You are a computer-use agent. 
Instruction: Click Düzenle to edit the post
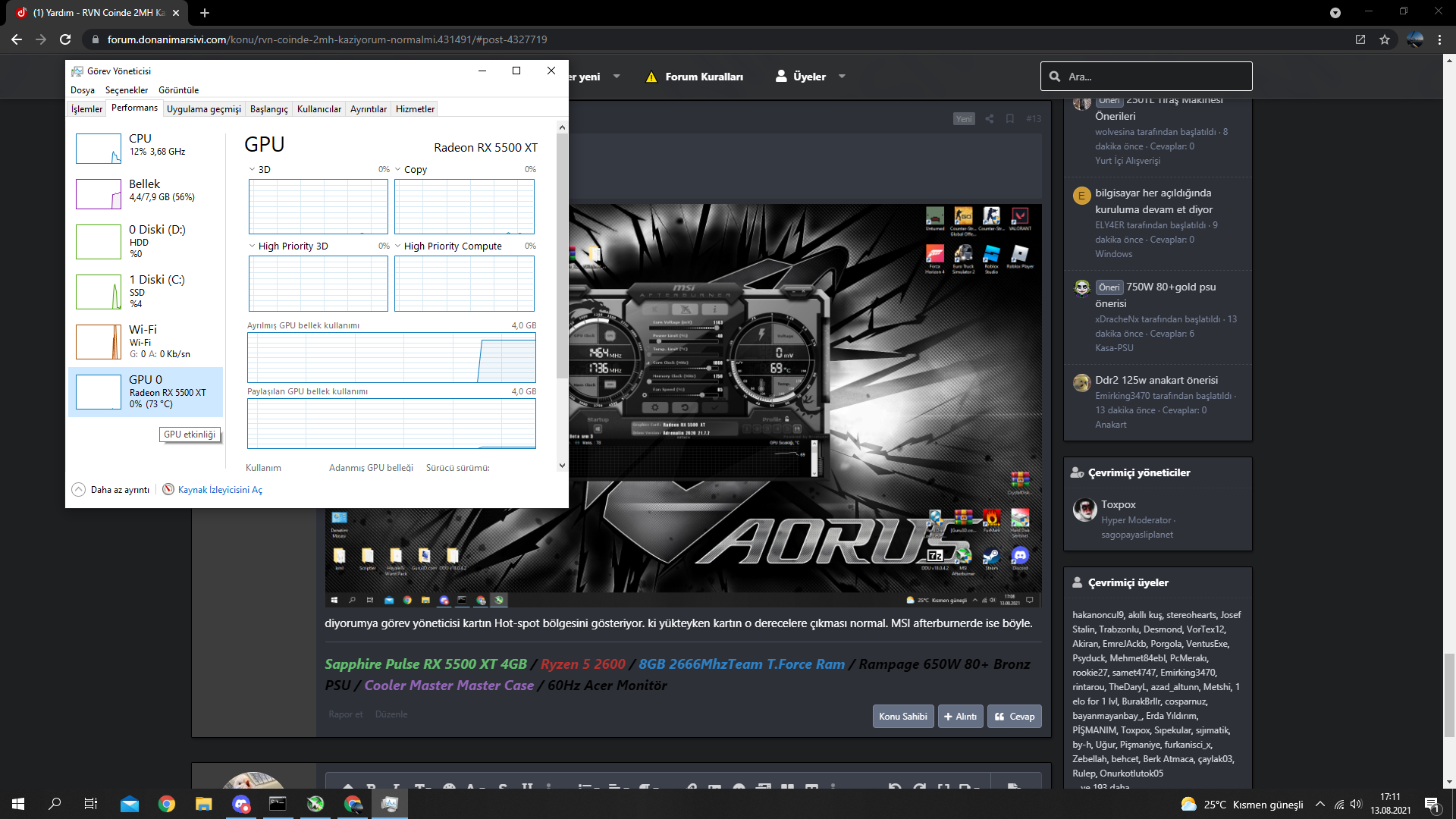click(x=391, y=714)
